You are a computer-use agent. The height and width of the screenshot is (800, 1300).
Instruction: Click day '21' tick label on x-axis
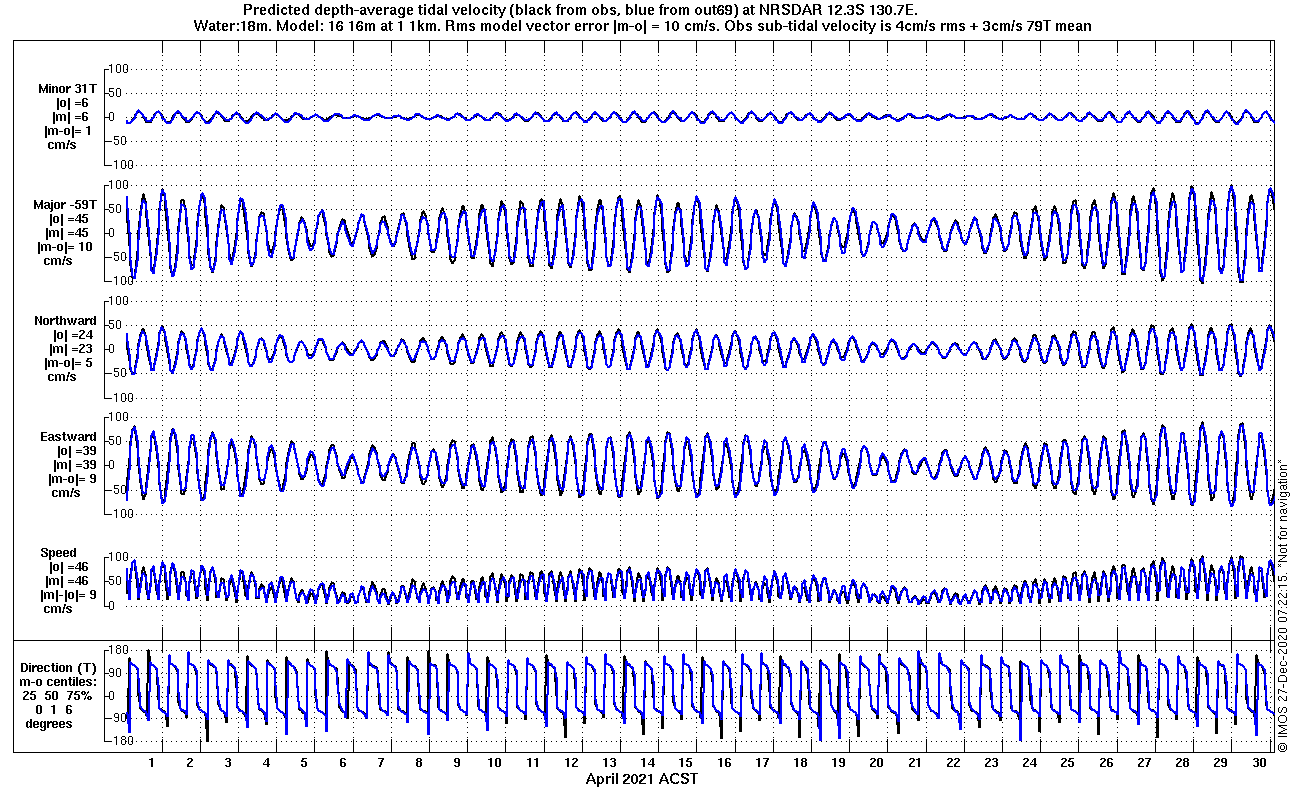pos(915,763)
